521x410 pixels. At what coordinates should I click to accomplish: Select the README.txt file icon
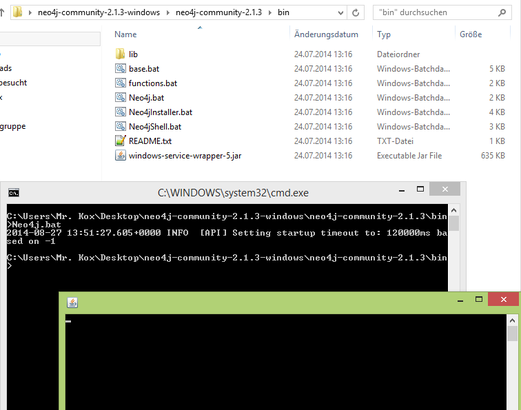pos(120,141)
